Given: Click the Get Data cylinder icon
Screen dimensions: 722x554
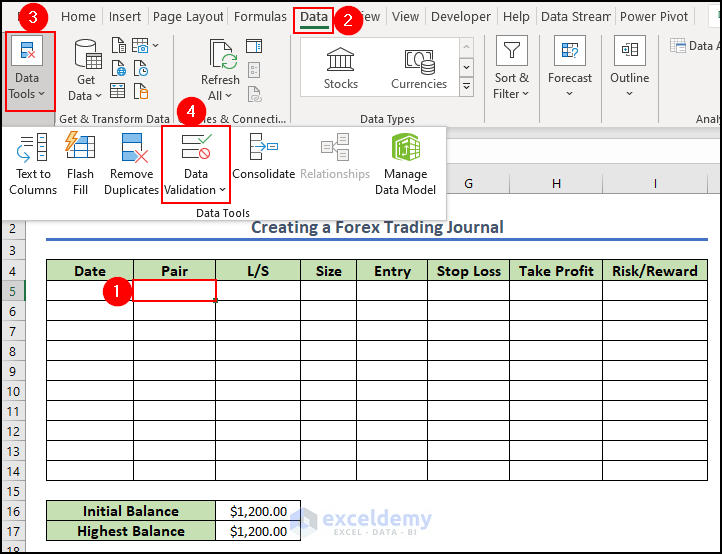Looking at the screenshot, I should click(x=88, y=55).
